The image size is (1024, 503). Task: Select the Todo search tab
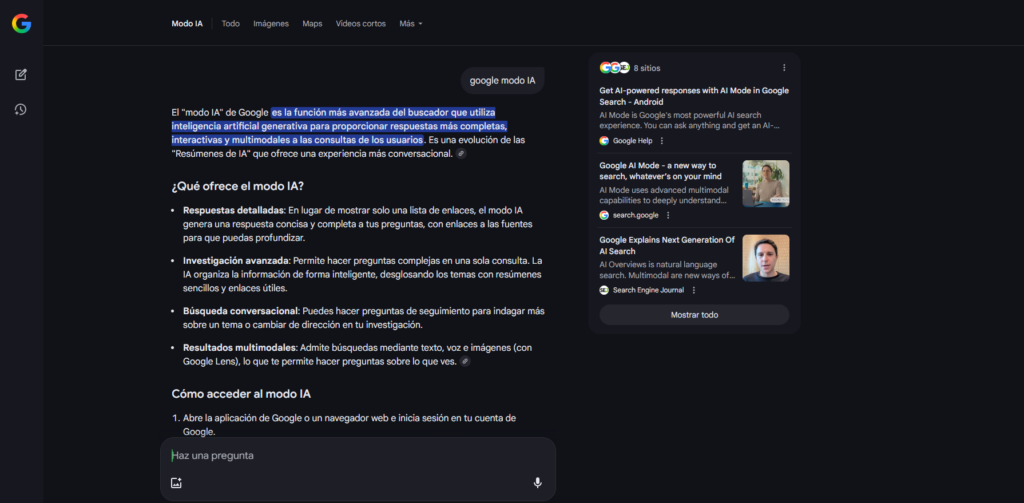[230, 23]
